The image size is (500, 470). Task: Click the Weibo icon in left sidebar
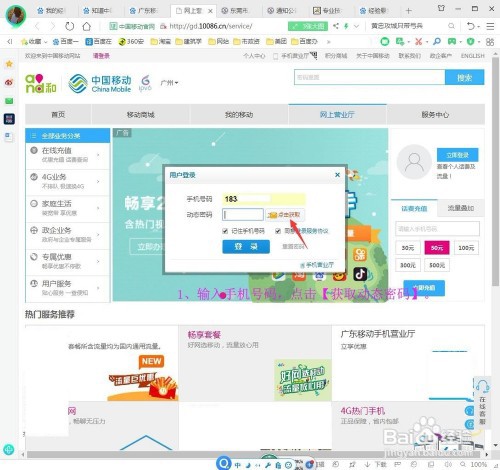[9, 82]
